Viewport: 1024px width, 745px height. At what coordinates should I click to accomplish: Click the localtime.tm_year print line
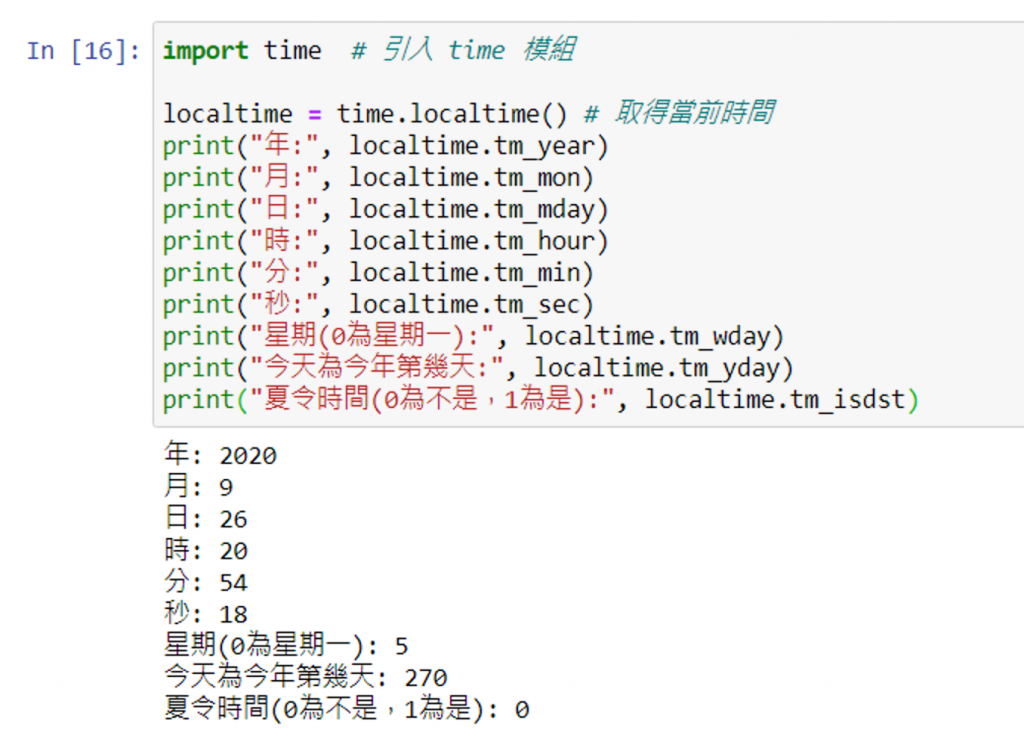tap(385, 146)
